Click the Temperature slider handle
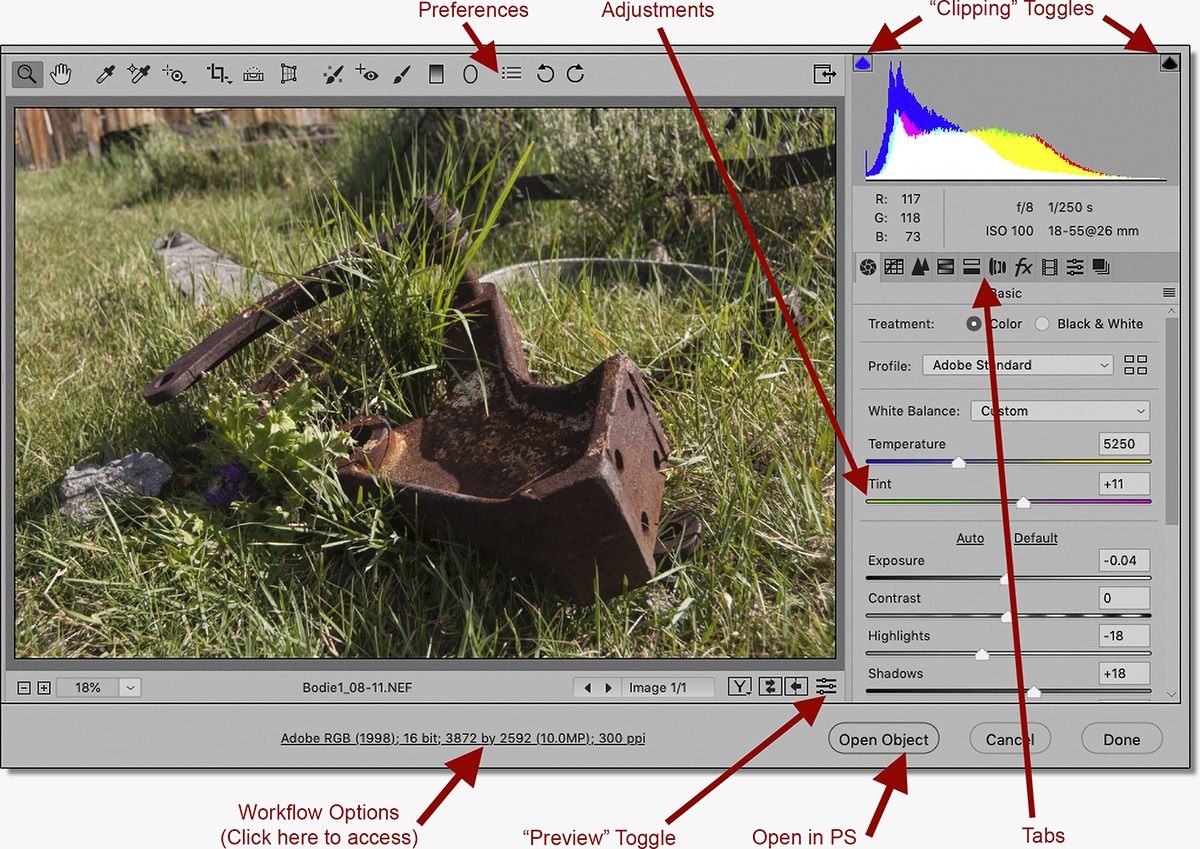Image resolution: width=1200 pixels, height=849 pixels. [958, 462]
